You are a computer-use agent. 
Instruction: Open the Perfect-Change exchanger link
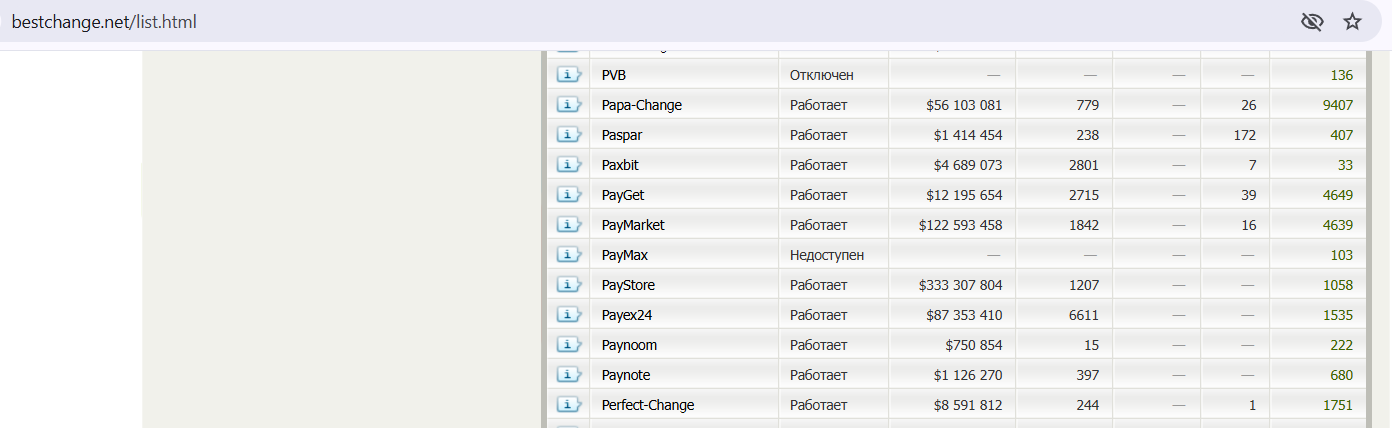coord(648,405)
